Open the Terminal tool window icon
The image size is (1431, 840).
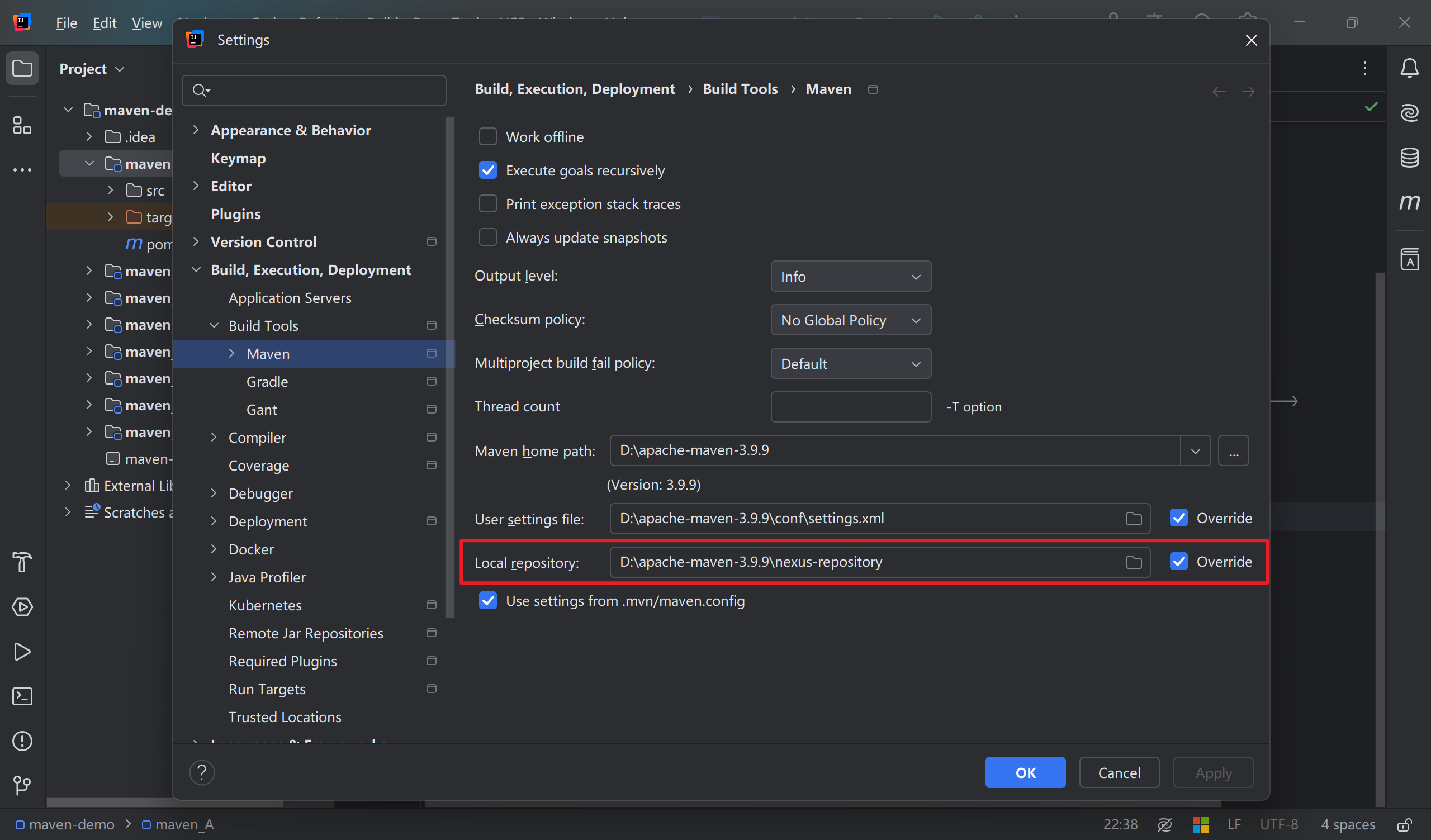22,696
